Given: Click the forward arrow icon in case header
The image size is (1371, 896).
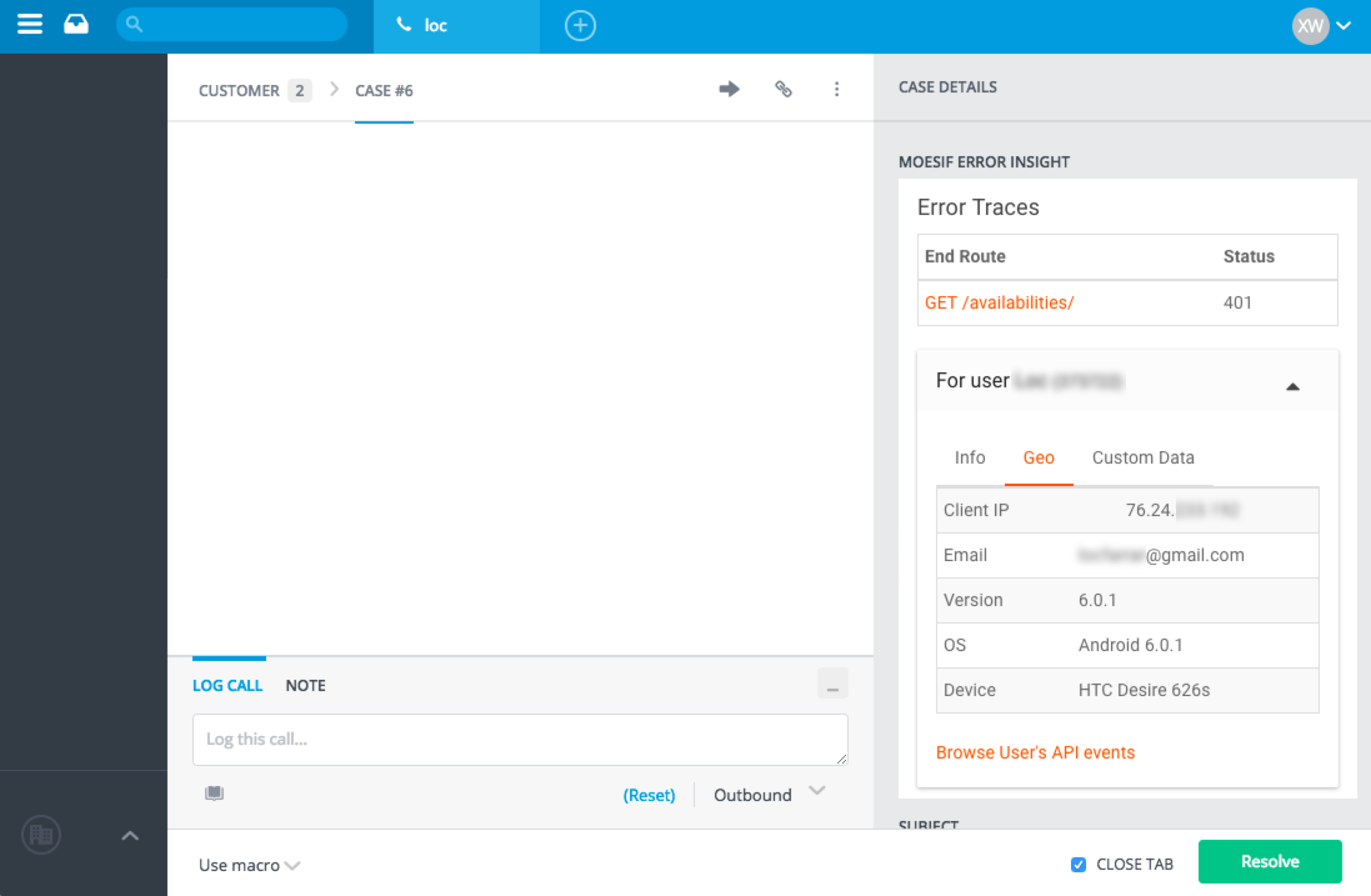Looking at the screenshot, I should [x=729, y=89].
